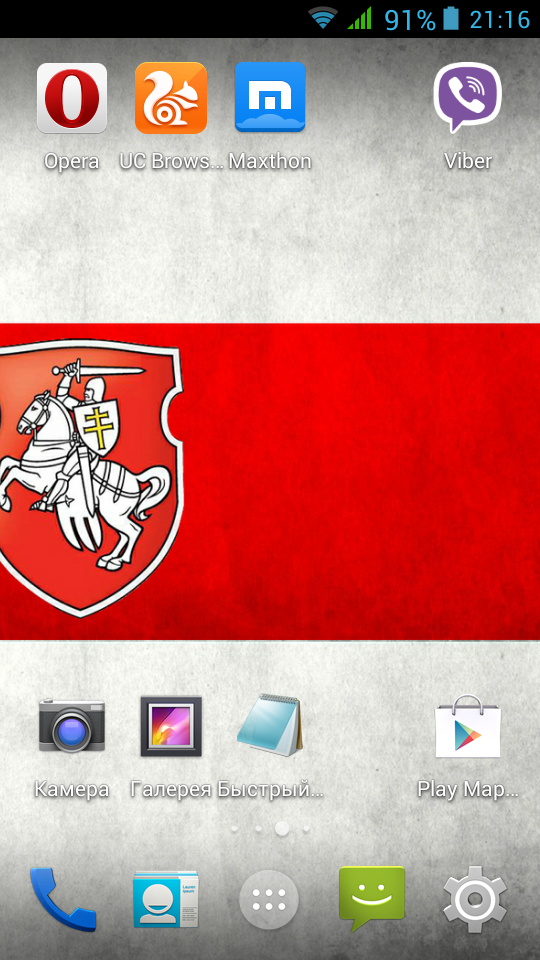Image resolution: width=540 pixels, height=960 pixels.
Task: Select the first home page indicator dot
Action: click(234, 828)
